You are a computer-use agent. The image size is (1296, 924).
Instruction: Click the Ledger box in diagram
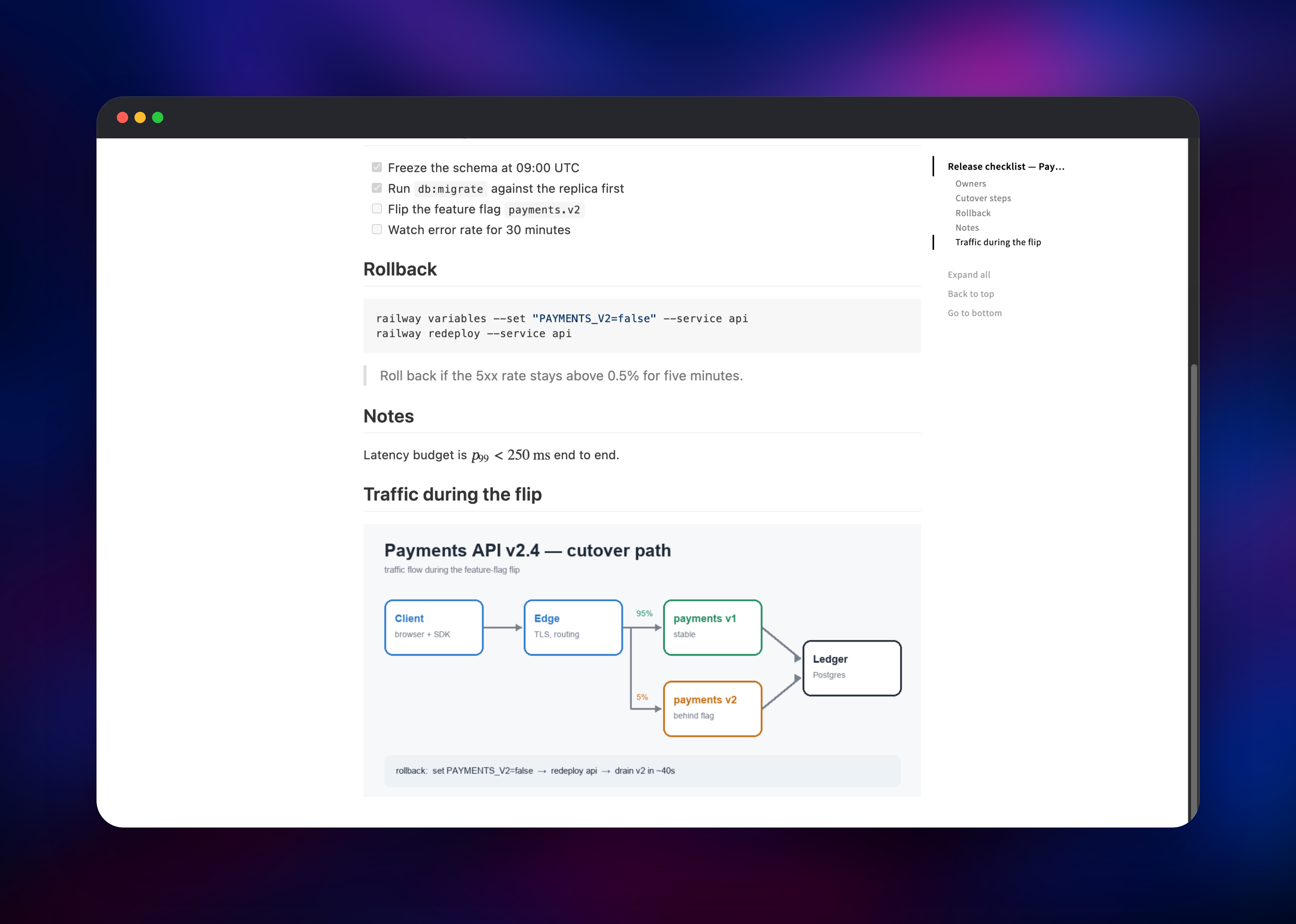(852, 668)
